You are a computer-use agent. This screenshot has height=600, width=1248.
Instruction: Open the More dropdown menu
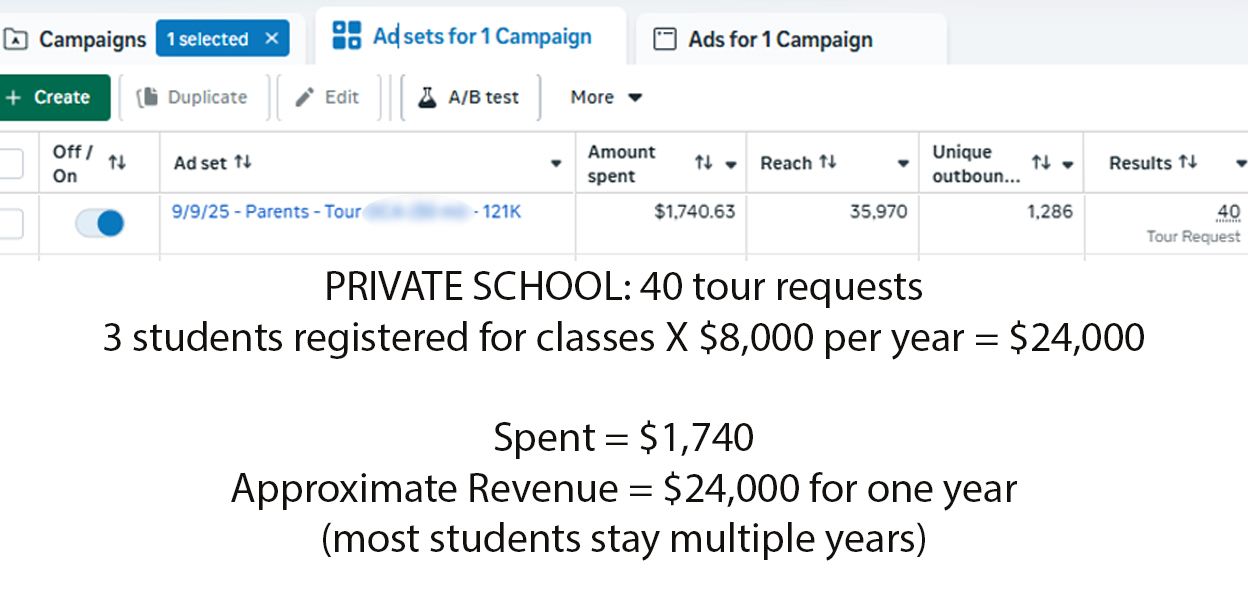[x=606, y=97]
